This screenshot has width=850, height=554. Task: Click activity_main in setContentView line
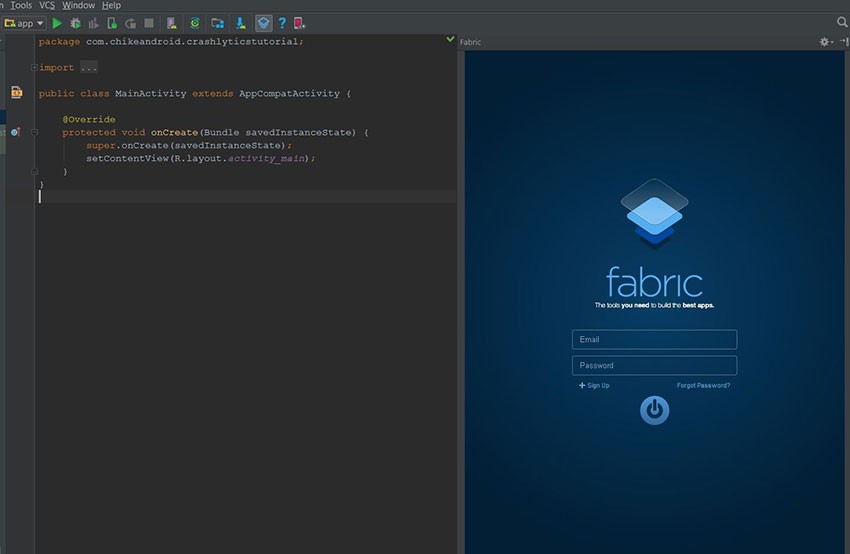tap(268, 158)
